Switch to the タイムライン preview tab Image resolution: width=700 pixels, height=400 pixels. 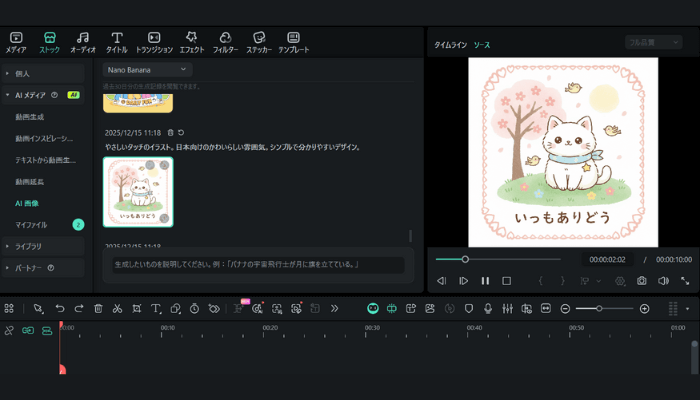(448, 46)
